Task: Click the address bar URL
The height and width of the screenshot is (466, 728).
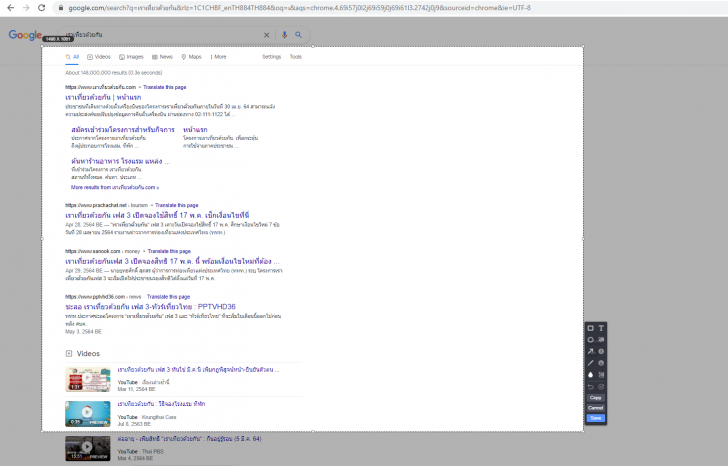Action: 299,8
